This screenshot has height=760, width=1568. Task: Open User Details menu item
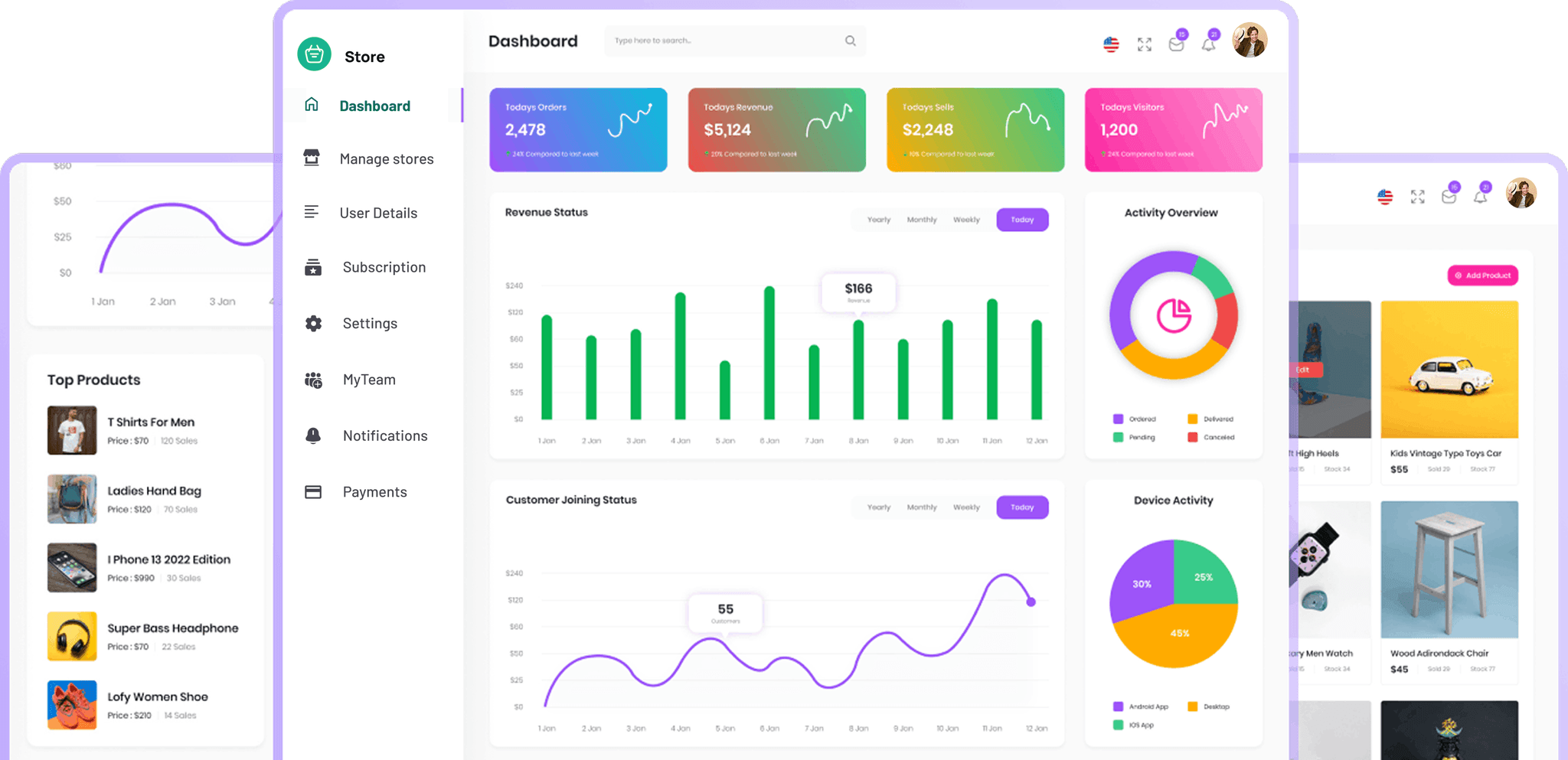378,213
